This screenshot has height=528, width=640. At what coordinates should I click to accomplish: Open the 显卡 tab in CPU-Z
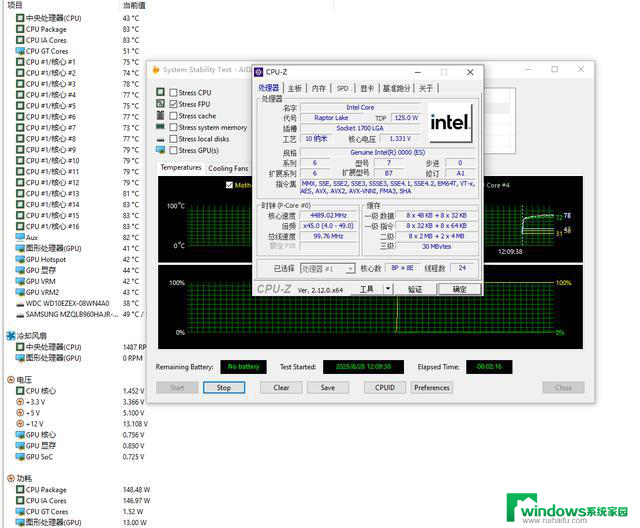coord(367,88)
